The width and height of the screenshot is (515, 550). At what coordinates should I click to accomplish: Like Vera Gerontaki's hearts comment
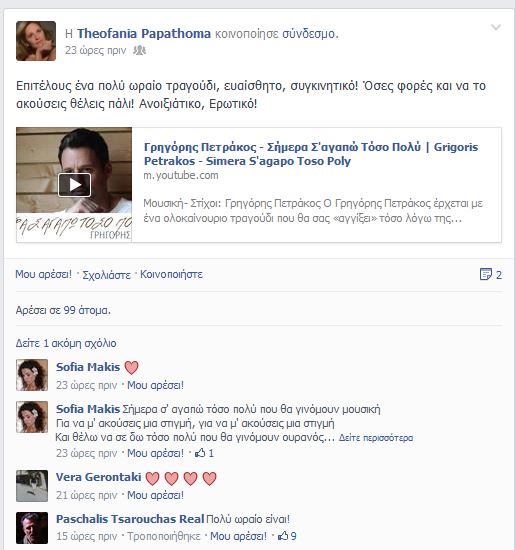(155, 495)
